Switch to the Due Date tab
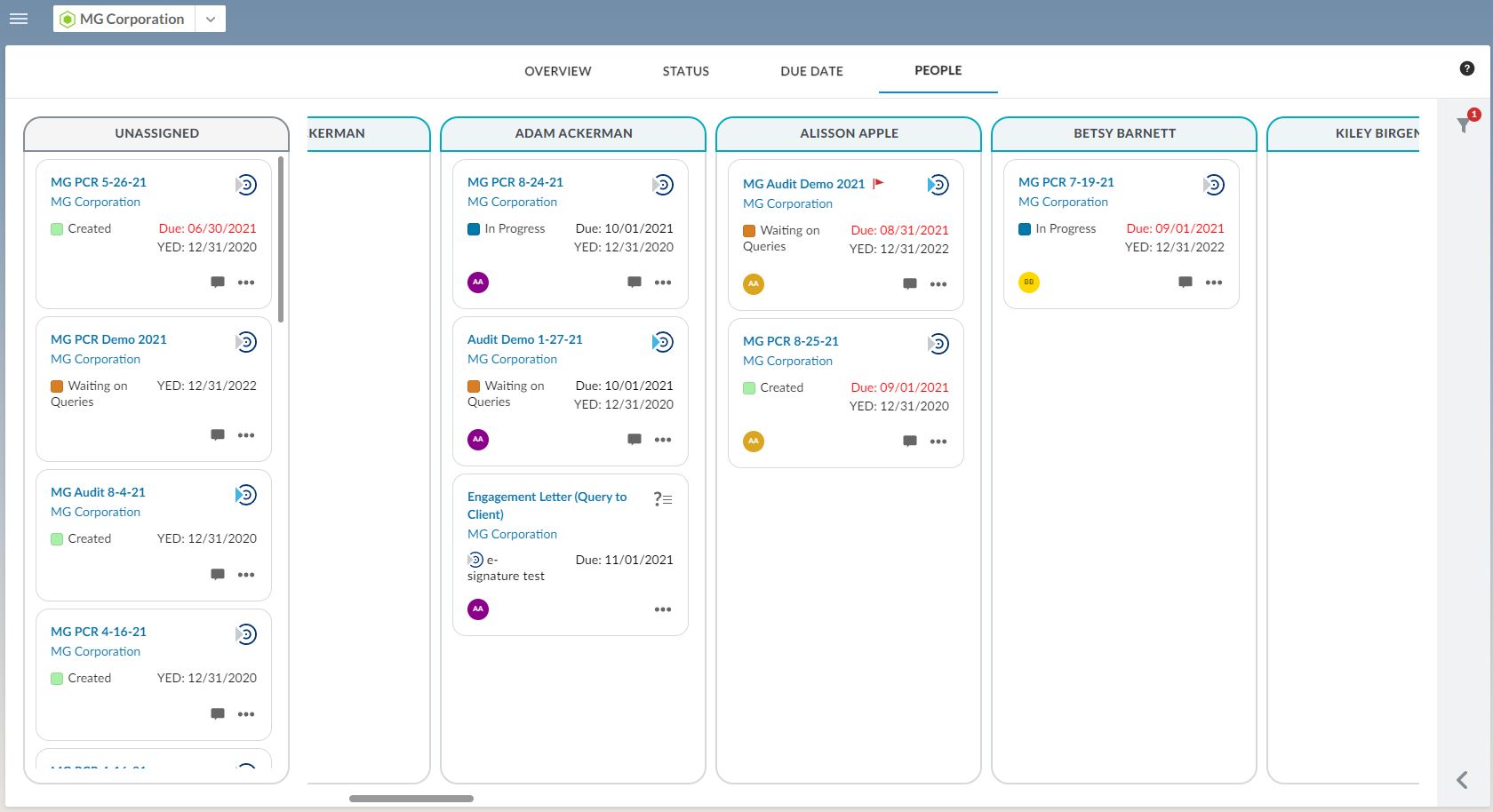Viewport: 1493px width, 812px height. point(811,71)
